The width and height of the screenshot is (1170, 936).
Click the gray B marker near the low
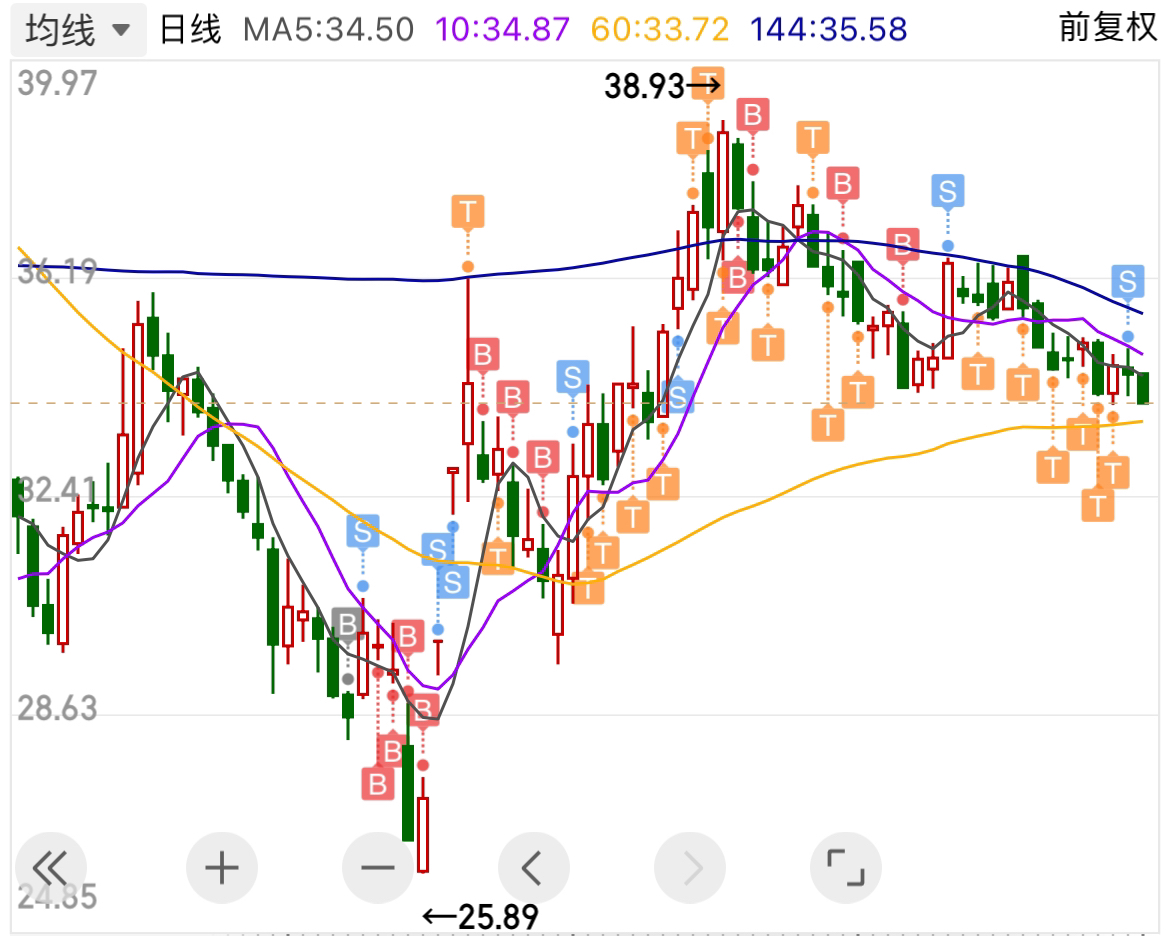click(347, 624)
